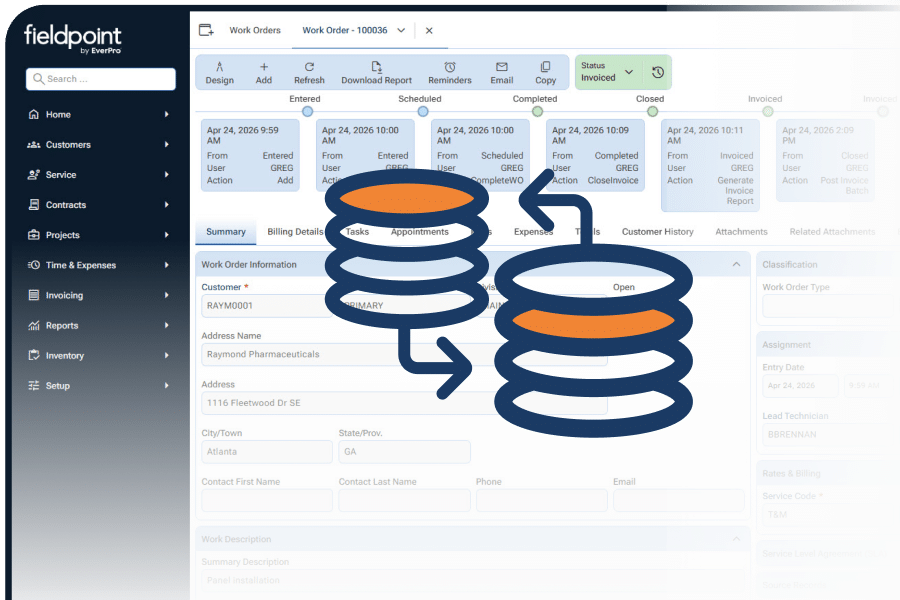This screenshot has width=900, height=600.
Task: Click the Contracts sidebar icon
Action: click(x=34, y=204)
